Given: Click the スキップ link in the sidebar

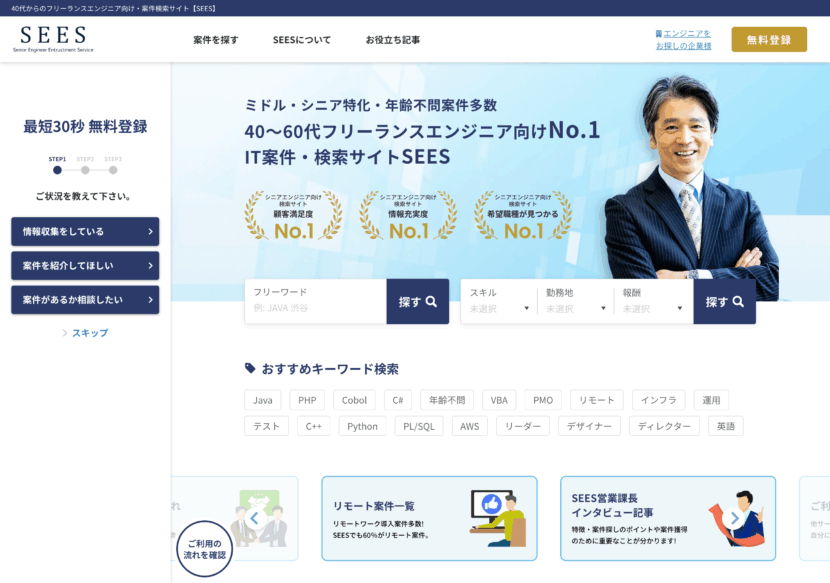Looking at the screenshot, I should click(x=91, y=333).
